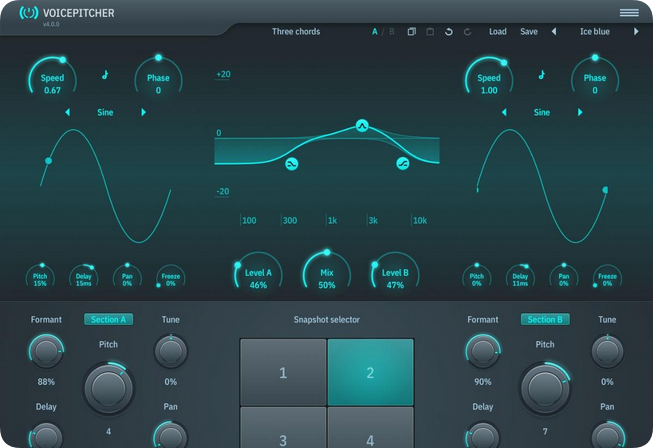Viewport: 653px width, 448px height.
Task: Click left LFO Pan 0% mini knob
Action: click(127, 277)
